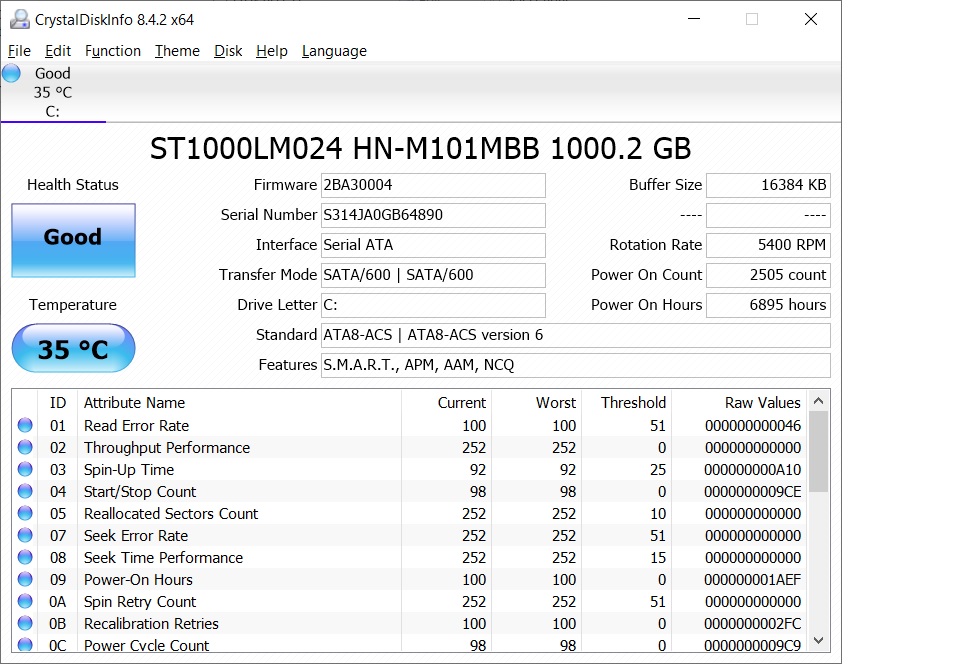The height and width of the screenshot is (664, 960).
Task: Click the blue health orb above drive C:
Action: [12, 73]
